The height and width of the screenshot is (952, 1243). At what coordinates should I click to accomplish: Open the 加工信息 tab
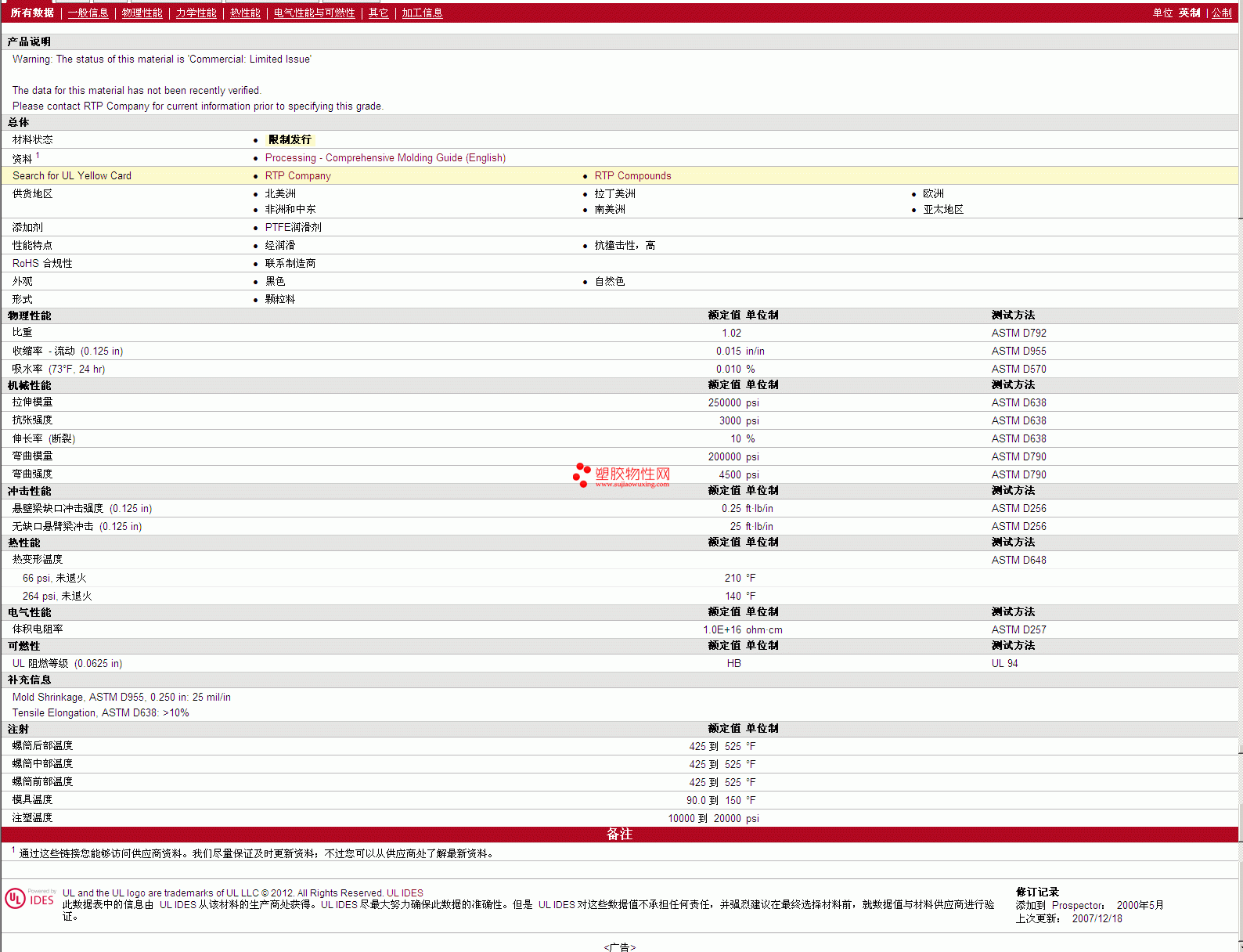[x=422, y=13]
